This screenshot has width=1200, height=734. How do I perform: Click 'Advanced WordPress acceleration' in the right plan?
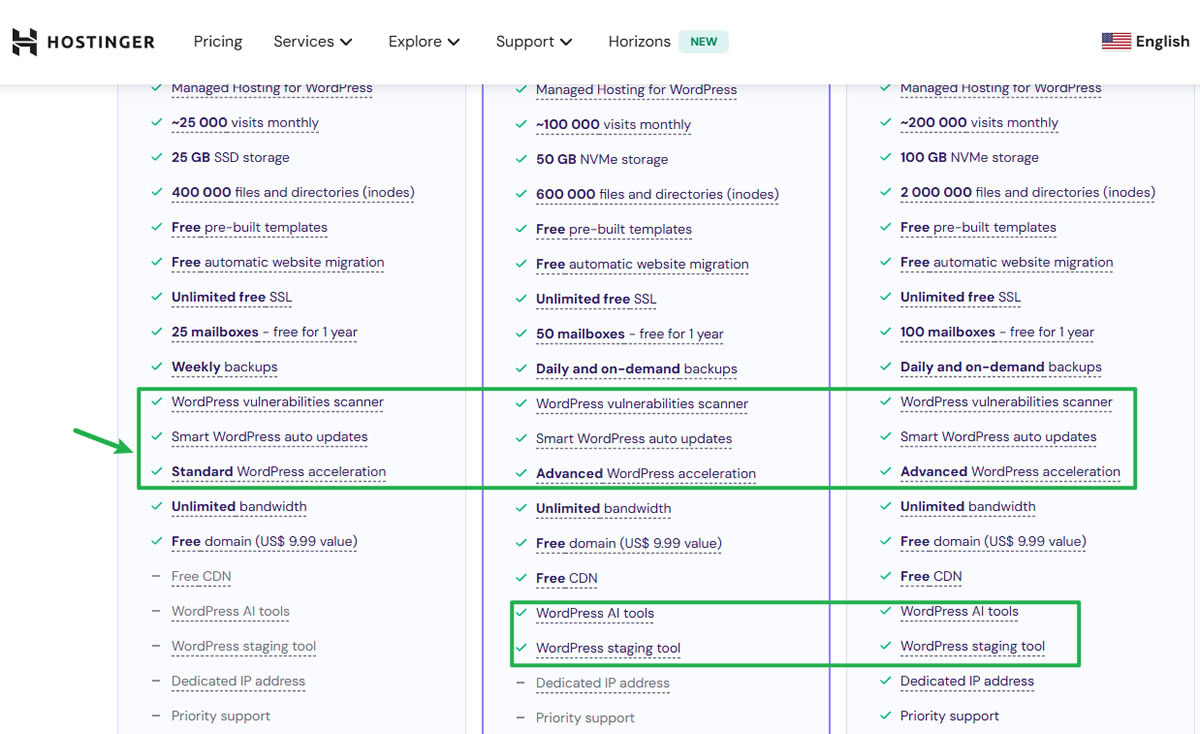click(1010, 473)
